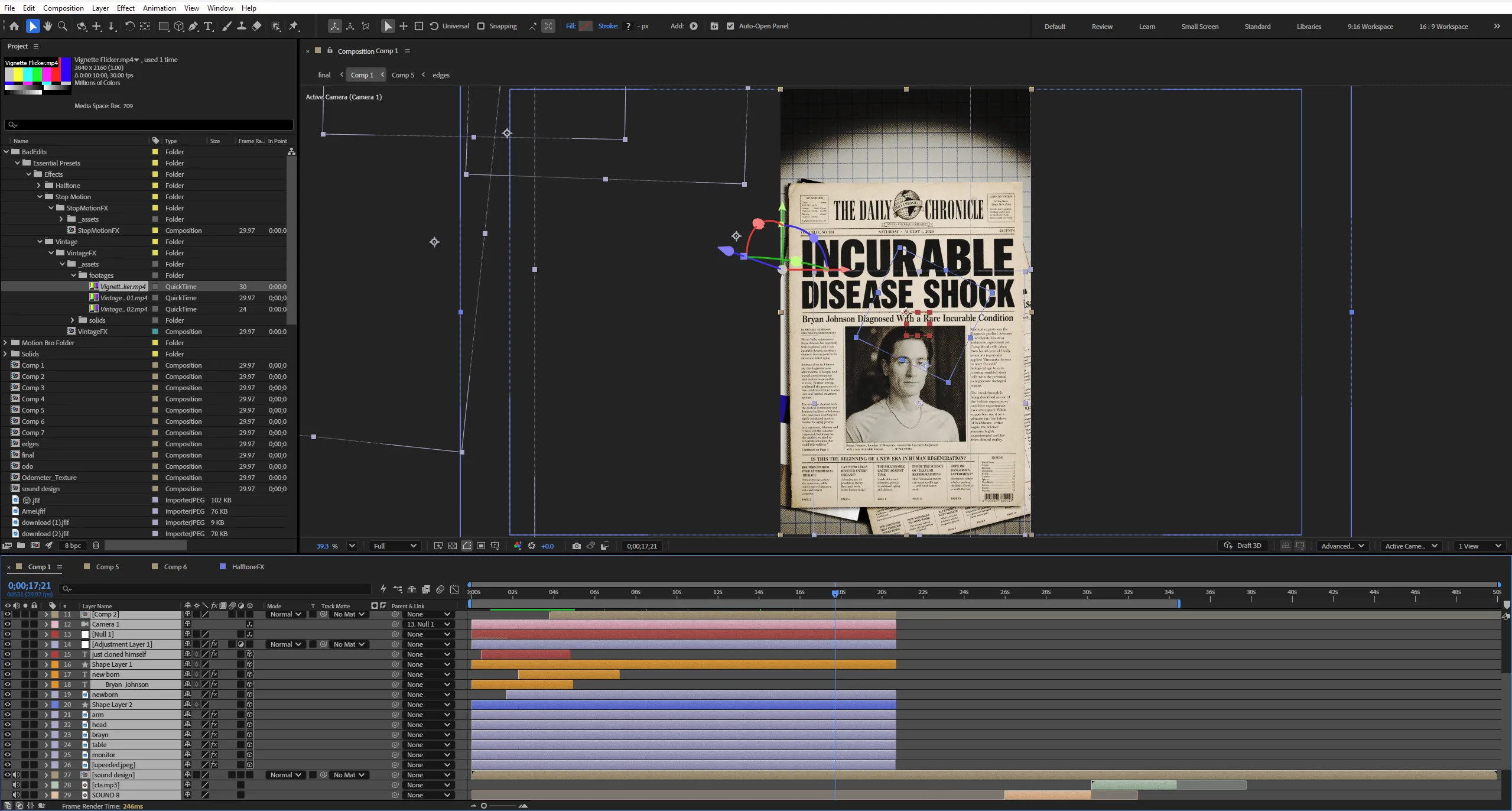Image resolution: width=1512 pixels, height=811 pixels.
Task: Click the shy layers hide icon in timeline
Action: [412, 589]
